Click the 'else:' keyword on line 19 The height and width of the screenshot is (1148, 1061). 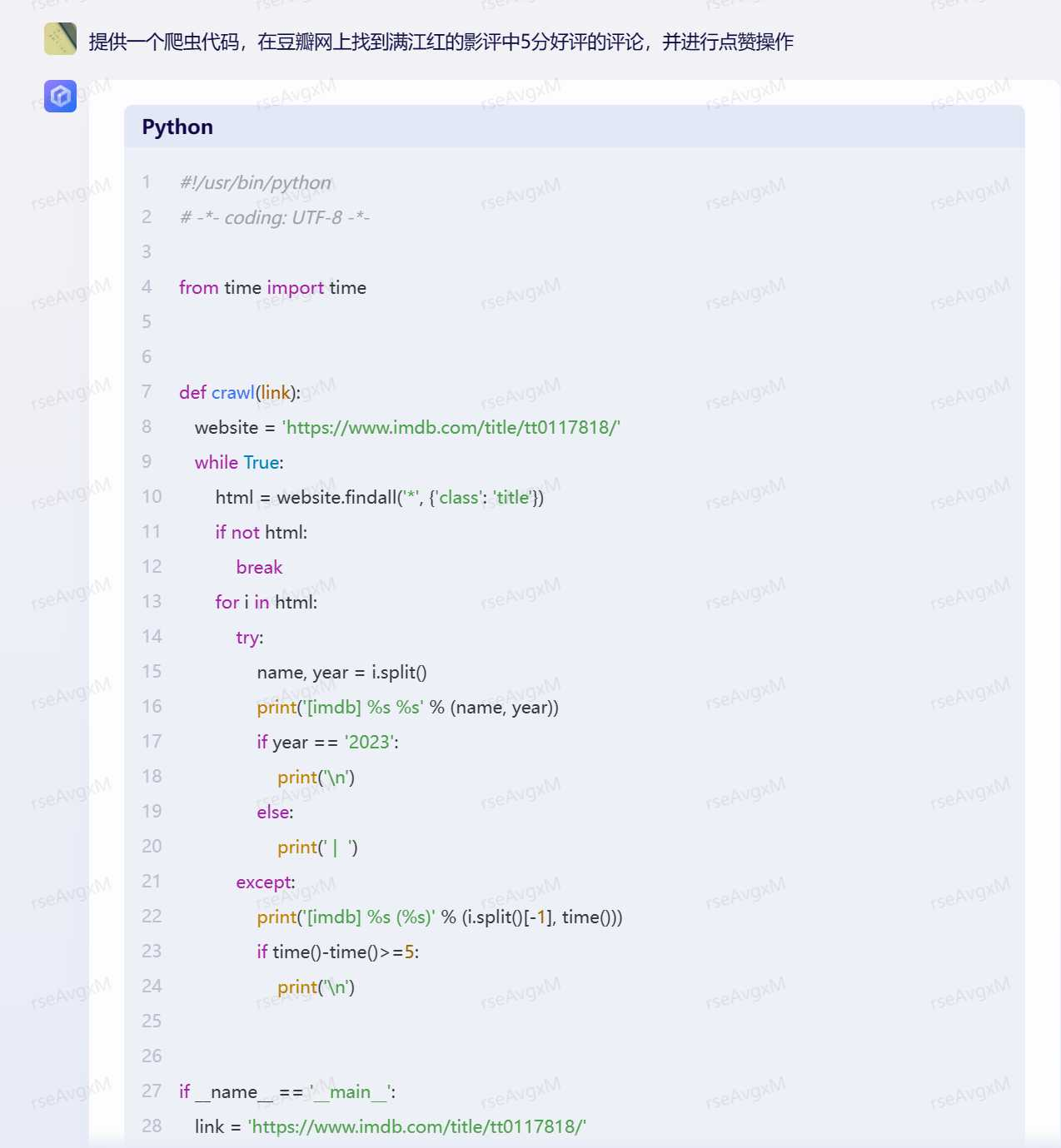click(x=275, y=812)
